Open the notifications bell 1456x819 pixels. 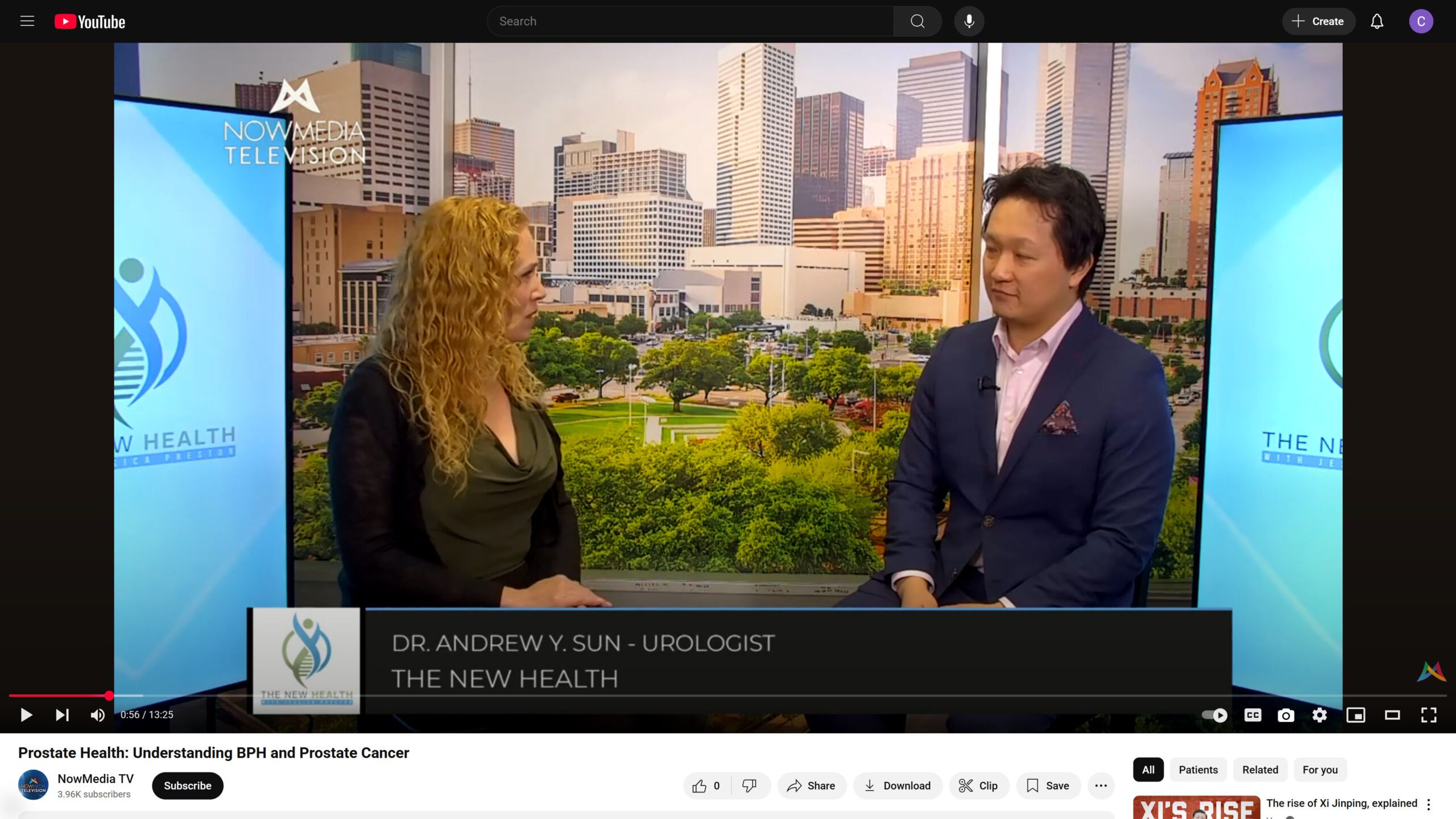coord(1376,22)
